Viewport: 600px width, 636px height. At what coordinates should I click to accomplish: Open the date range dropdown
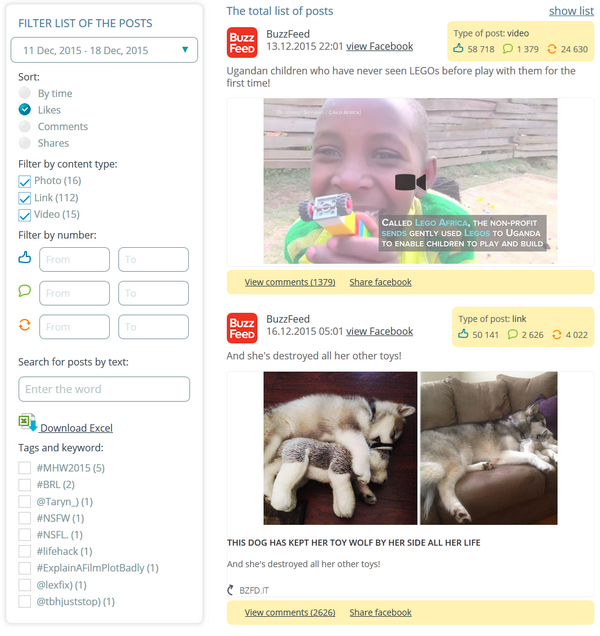click(104, 50)
